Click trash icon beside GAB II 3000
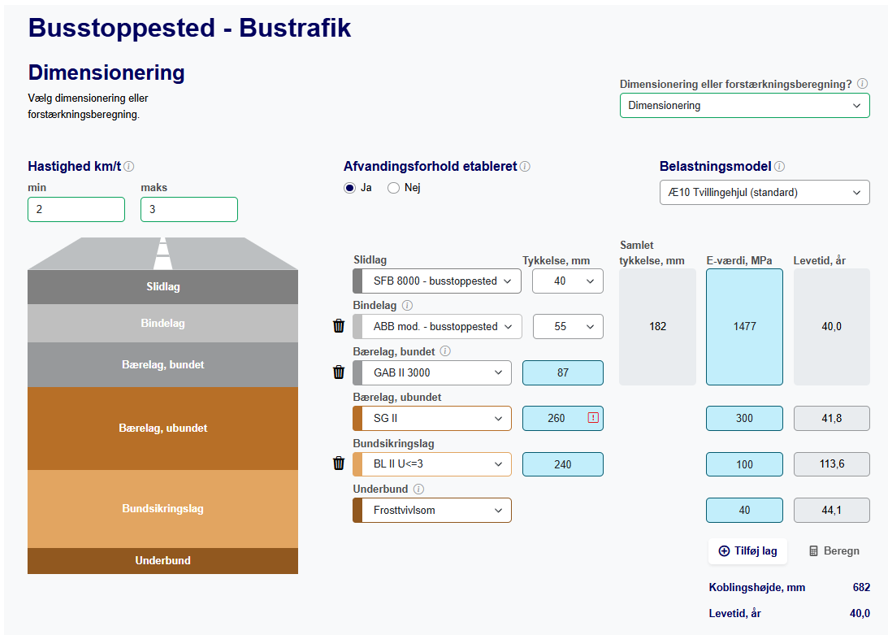Viewport: 894px width, 641px height. (339, 373)
